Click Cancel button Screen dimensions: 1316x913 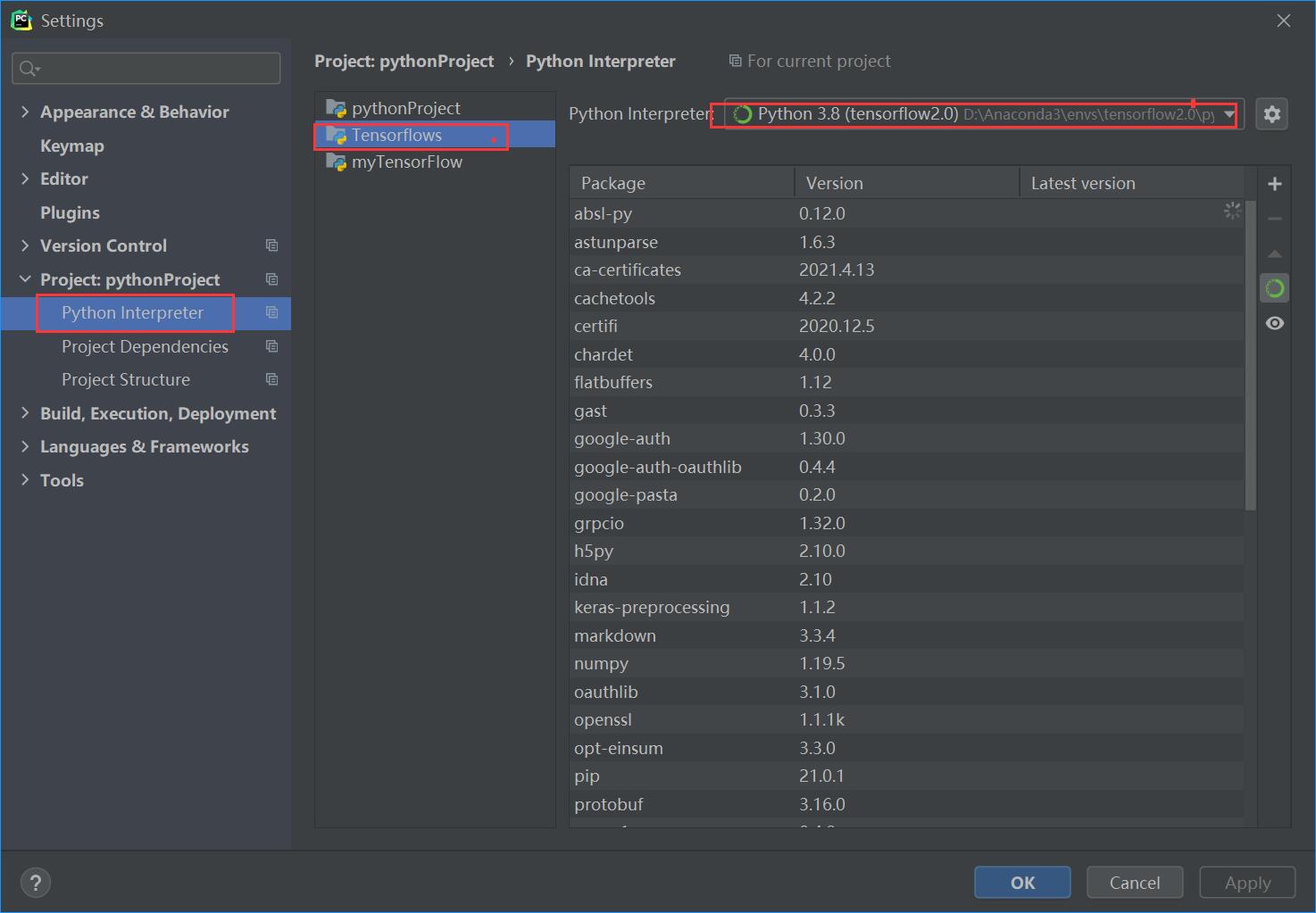point(1135,883)
